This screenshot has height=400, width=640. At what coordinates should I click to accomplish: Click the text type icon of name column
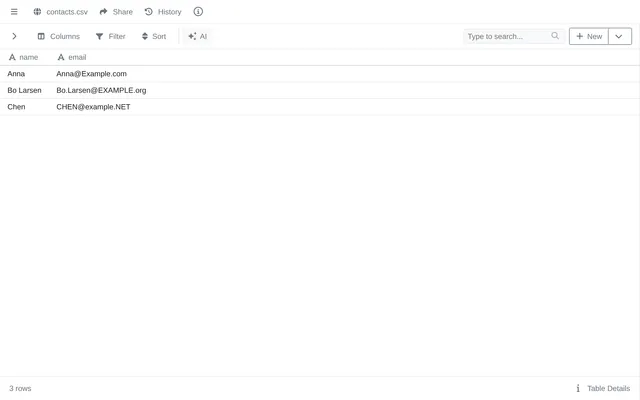point(12,58)
